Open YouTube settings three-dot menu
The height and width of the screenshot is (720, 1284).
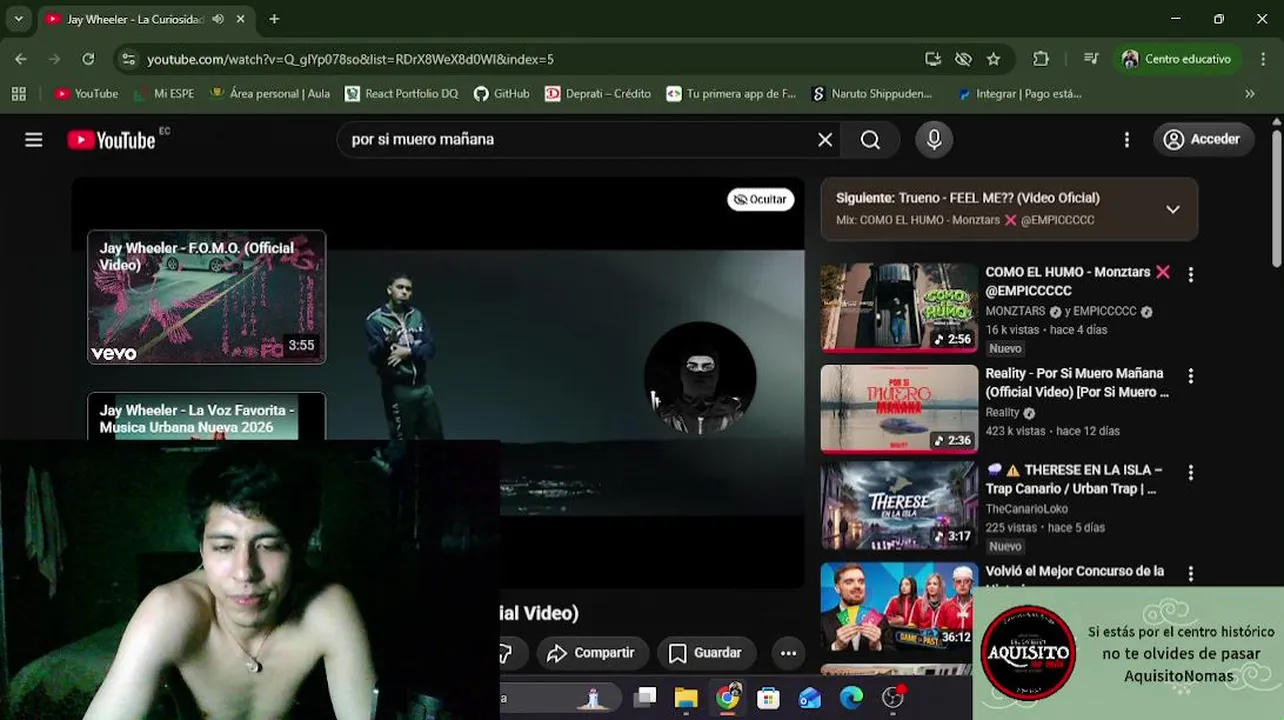point(1127,140)
